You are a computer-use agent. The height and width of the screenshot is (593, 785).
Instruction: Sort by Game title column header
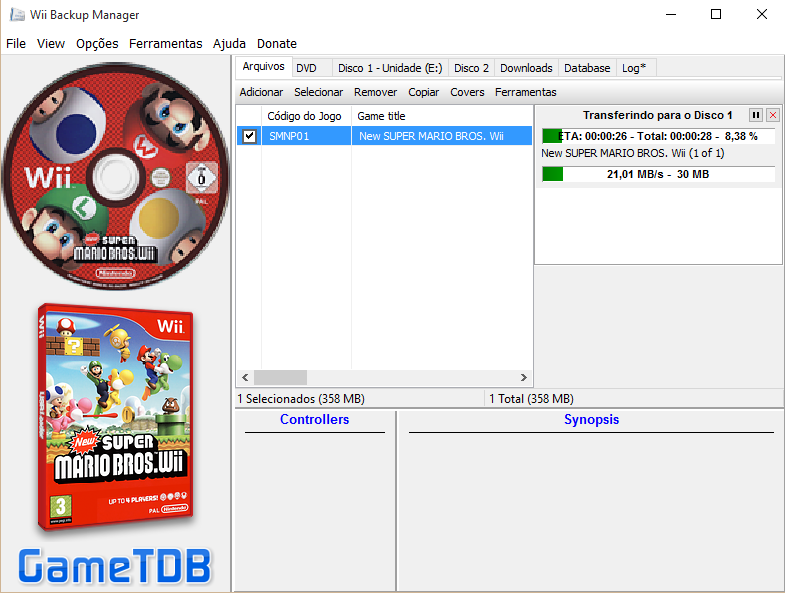click(x=440, y=116)
